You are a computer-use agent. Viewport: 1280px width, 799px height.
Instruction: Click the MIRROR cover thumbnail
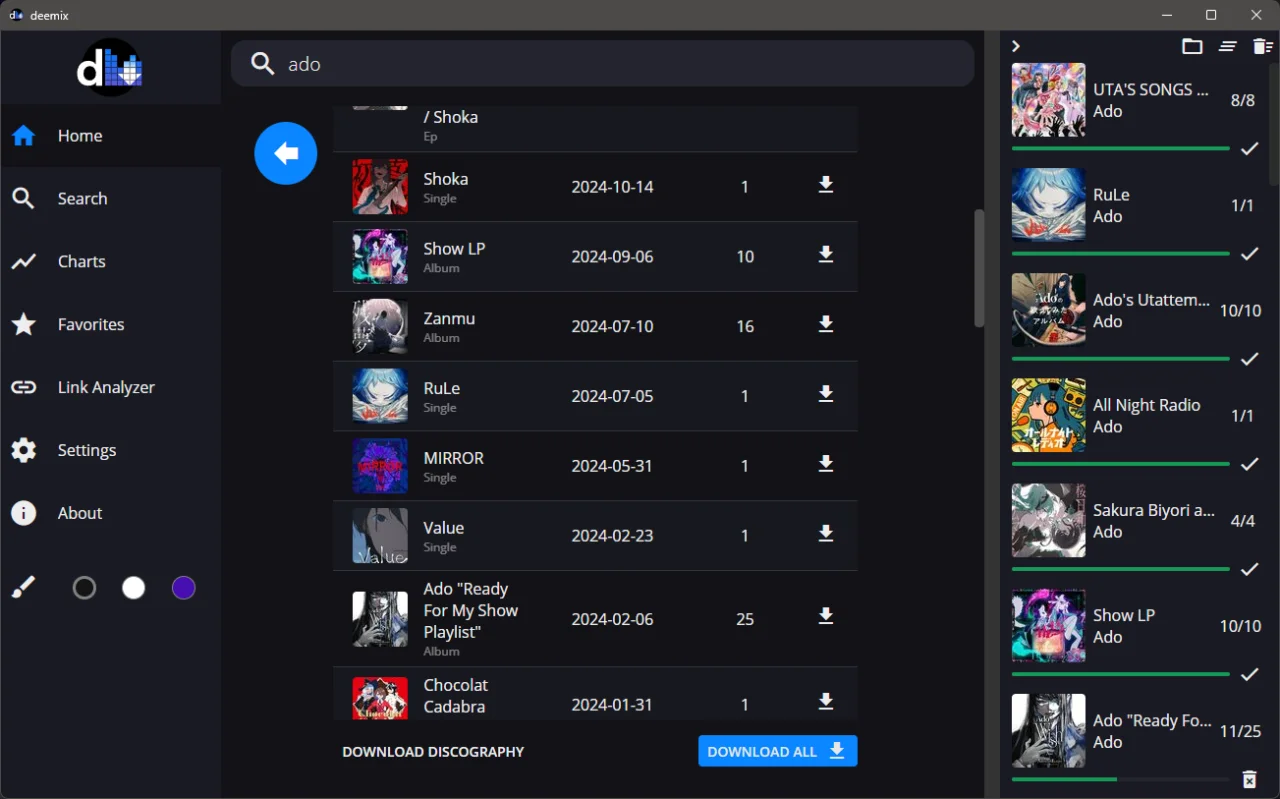pos(380,466)
